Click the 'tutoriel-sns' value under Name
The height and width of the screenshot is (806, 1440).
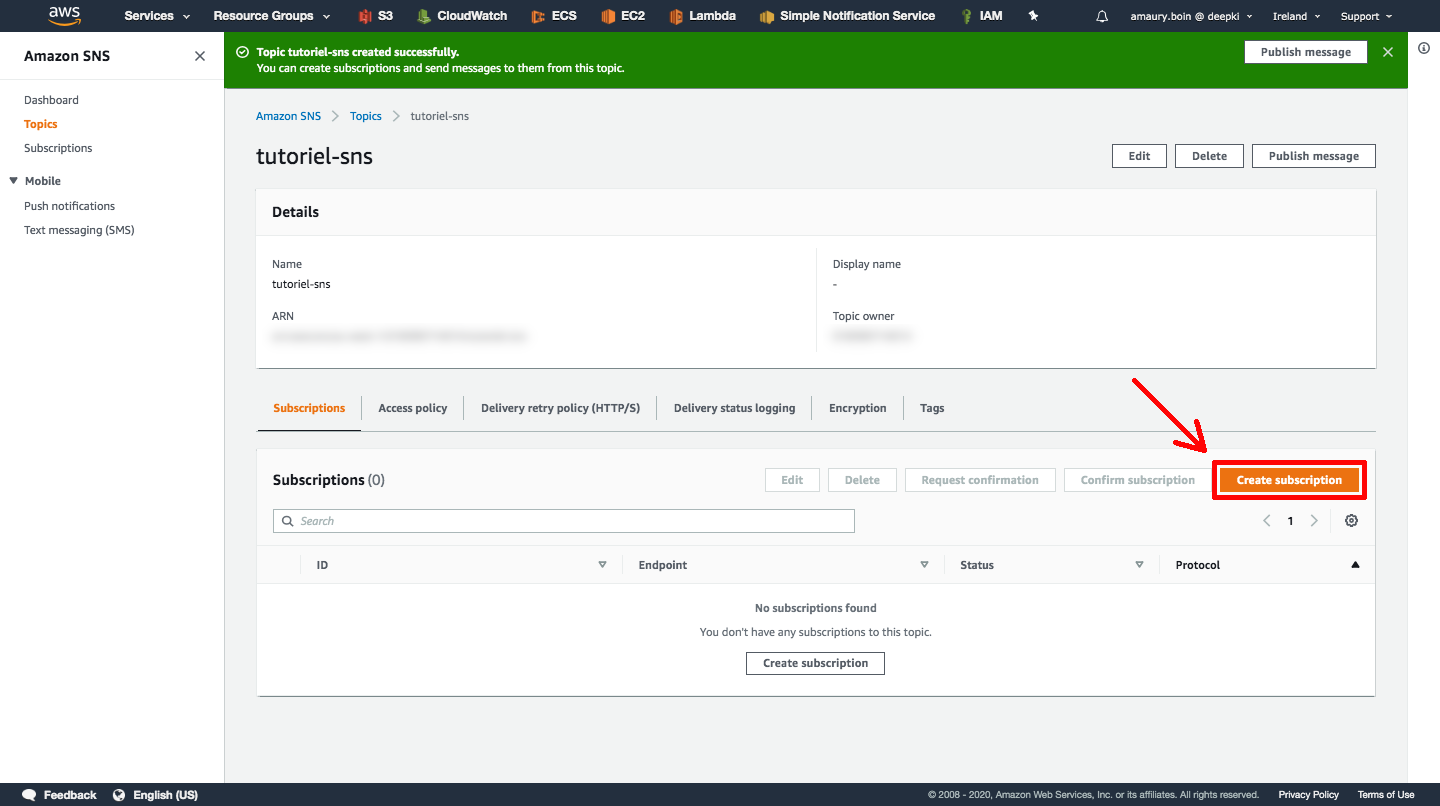(301, 284)
